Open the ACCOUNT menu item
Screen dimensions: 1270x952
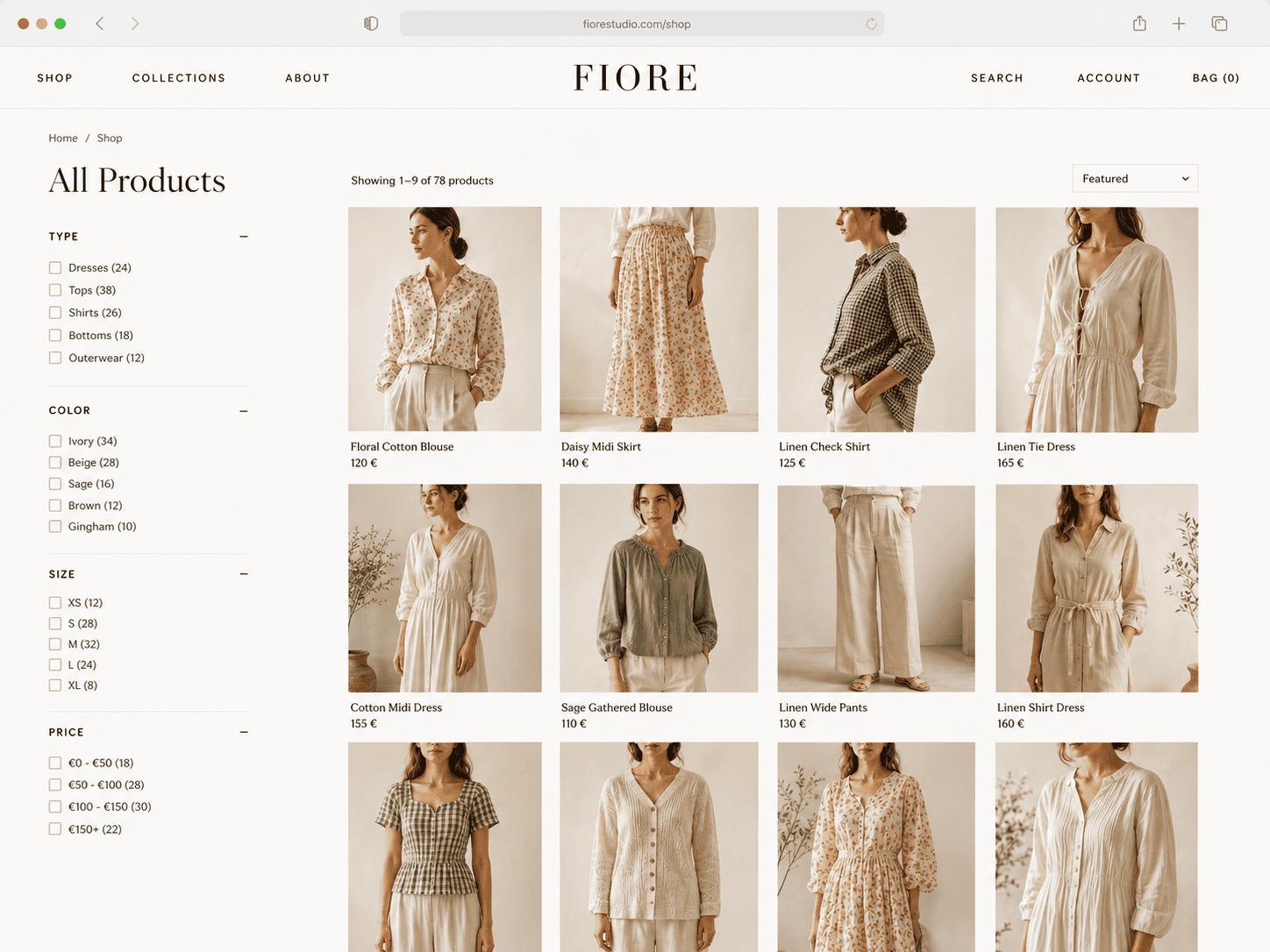pos(1109,78)
